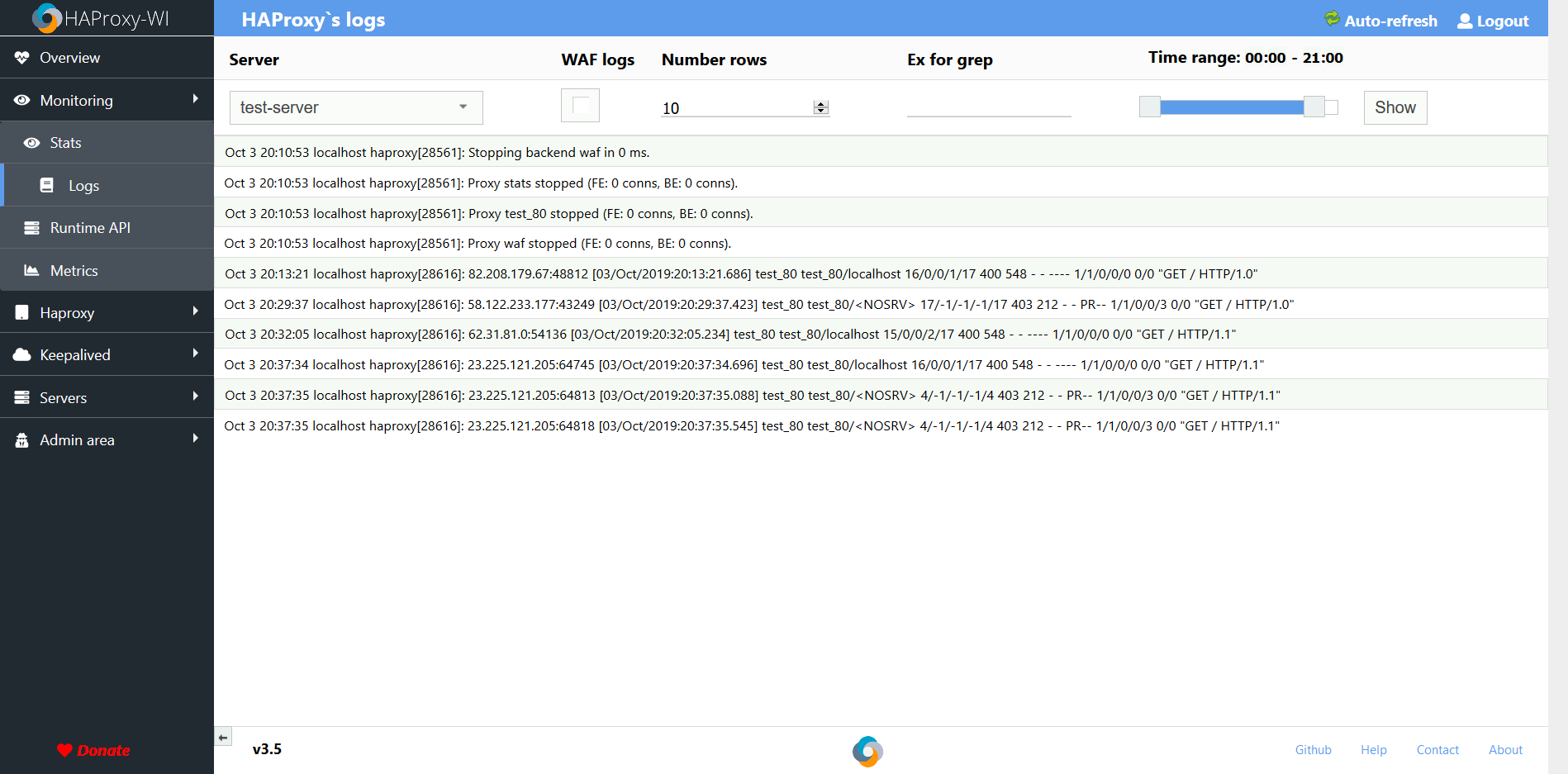Open the About footer link
The width and height of the screenshot is (1568, 774).
tap(1505, 750)
